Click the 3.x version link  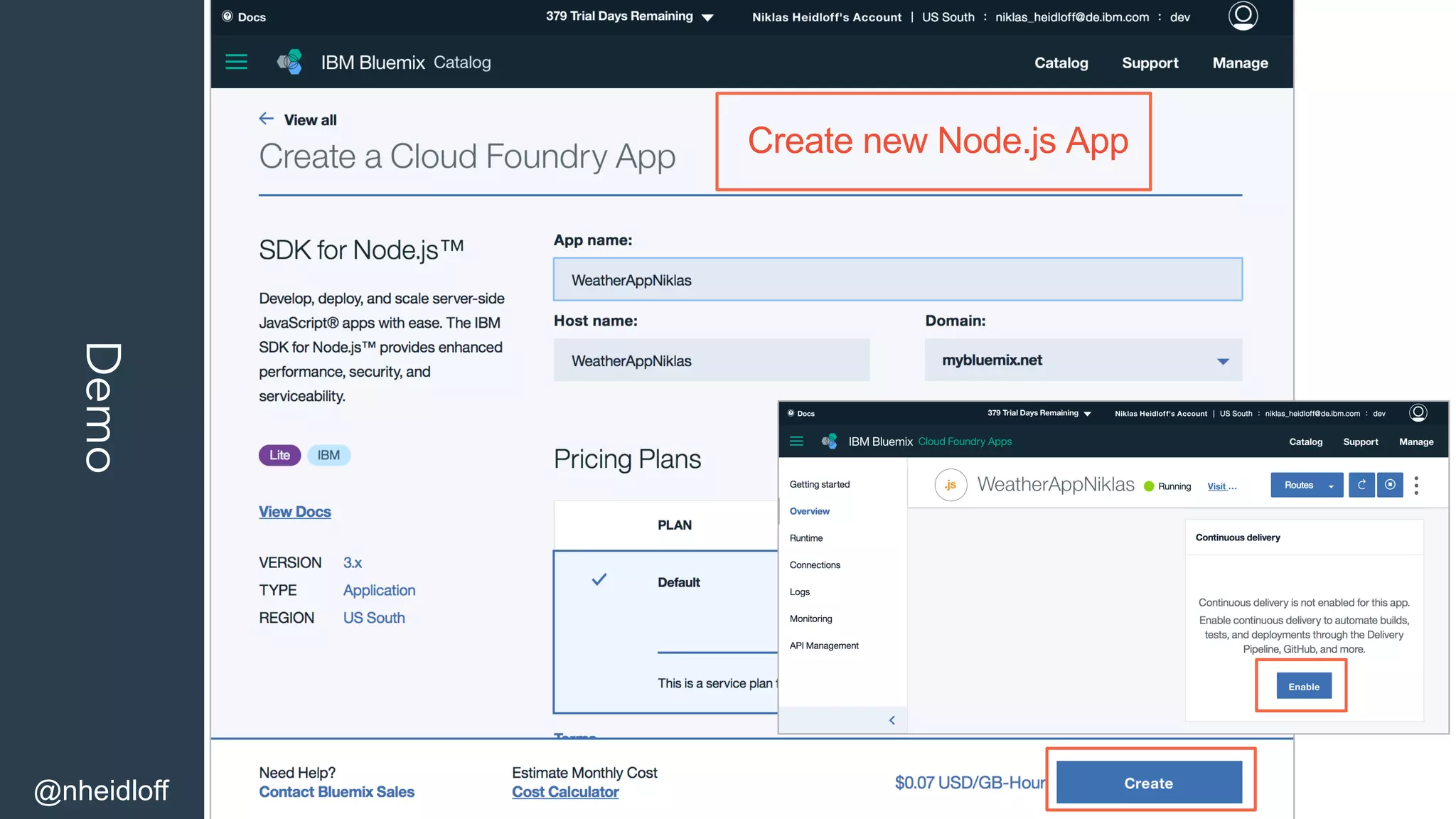pos(352,562)
